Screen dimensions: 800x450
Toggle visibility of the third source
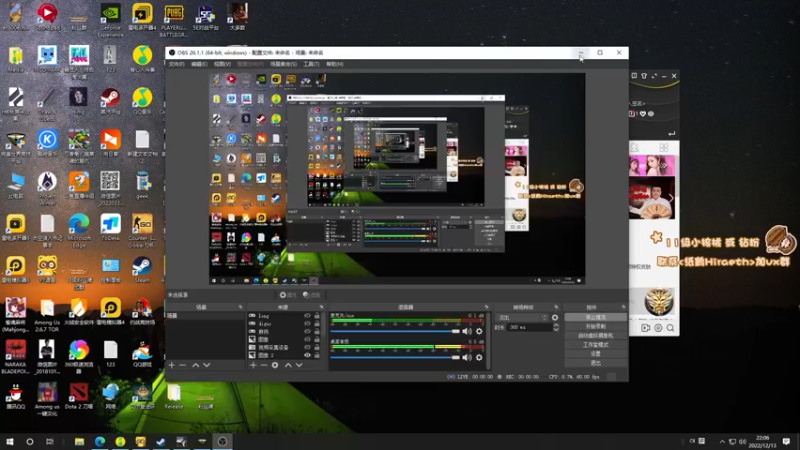[307, 332]
